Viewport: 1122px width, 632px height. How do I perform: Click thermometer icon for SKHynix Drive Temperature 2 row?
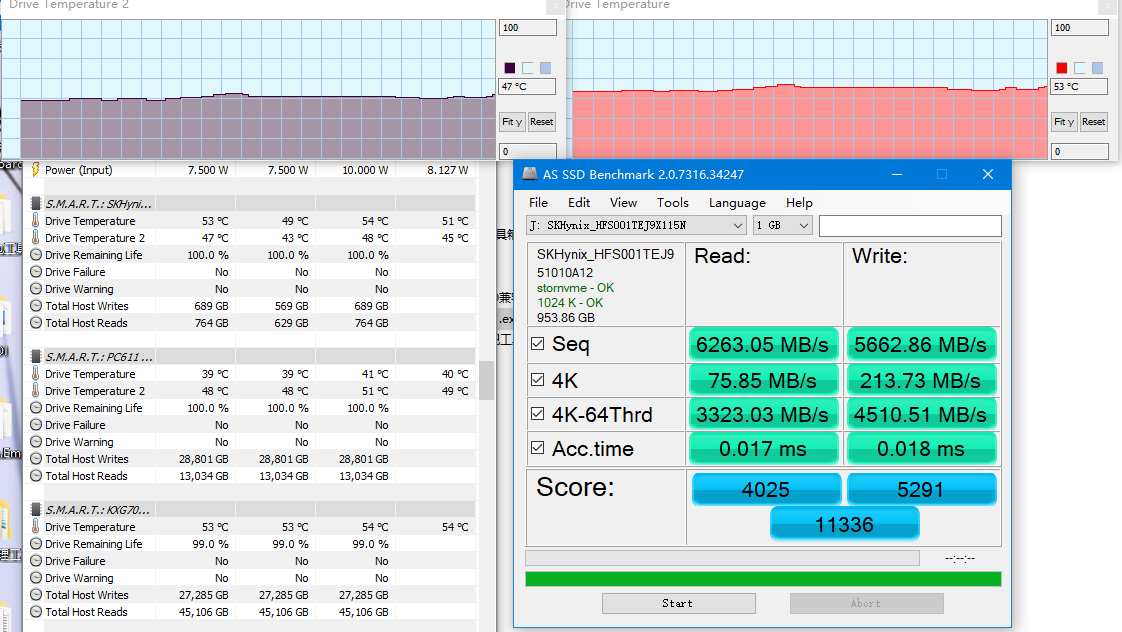click(36, 238)
